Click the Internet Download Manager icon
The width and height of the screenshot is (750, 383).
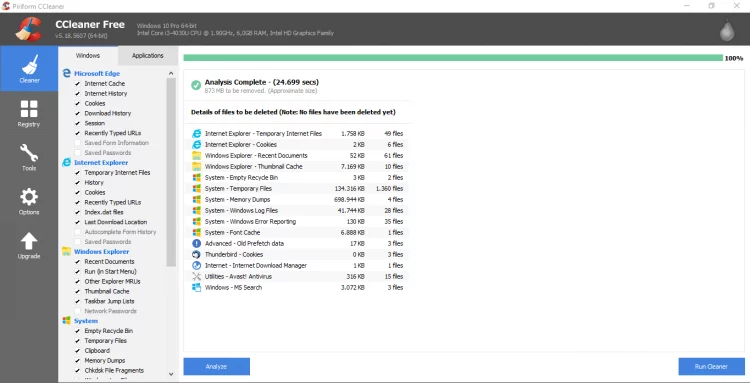click(196, 265)
